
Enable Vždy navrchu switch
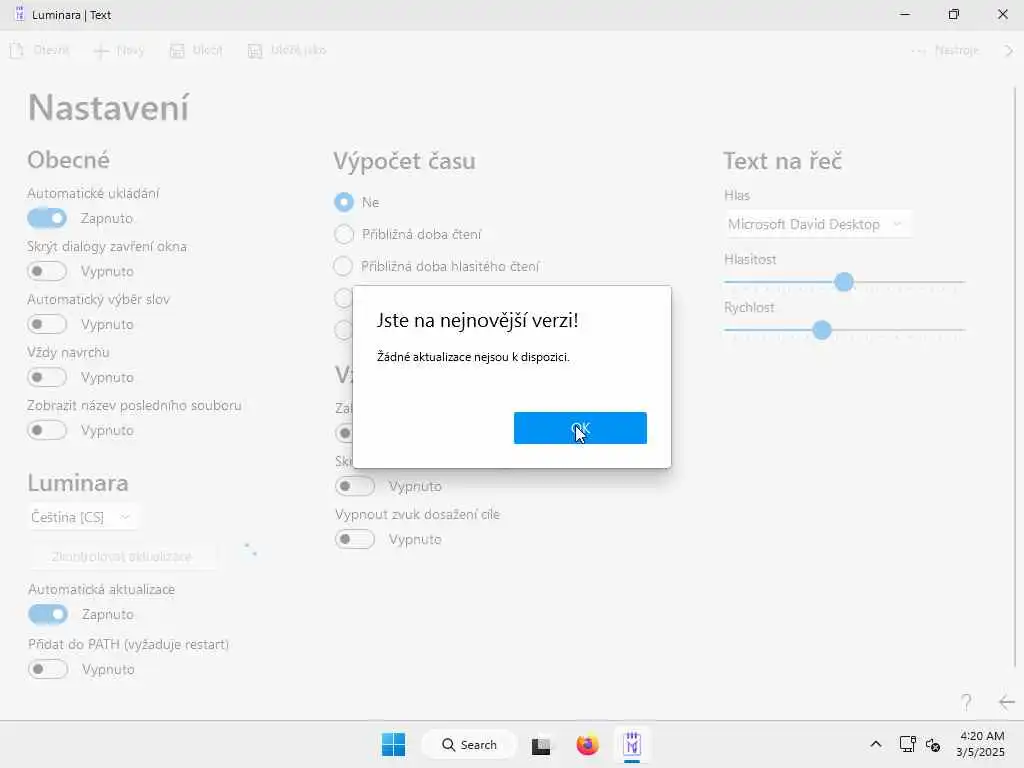coord(47,377)
